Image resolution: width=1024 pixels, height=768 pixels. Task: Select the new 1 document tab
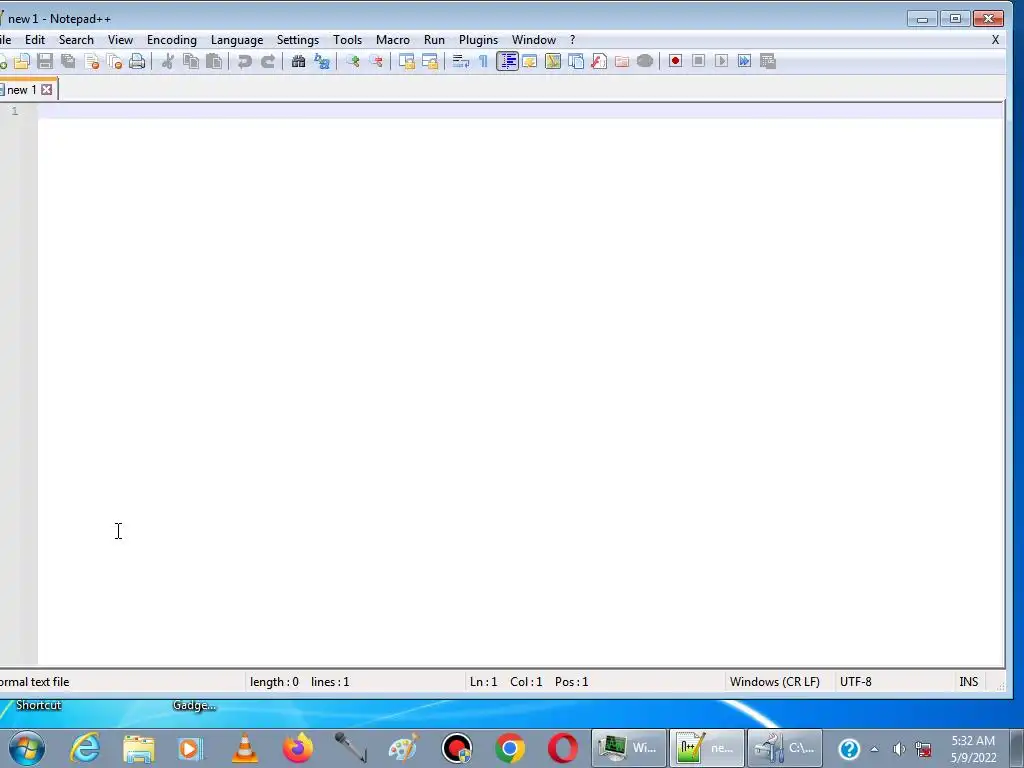pos(22,89)
